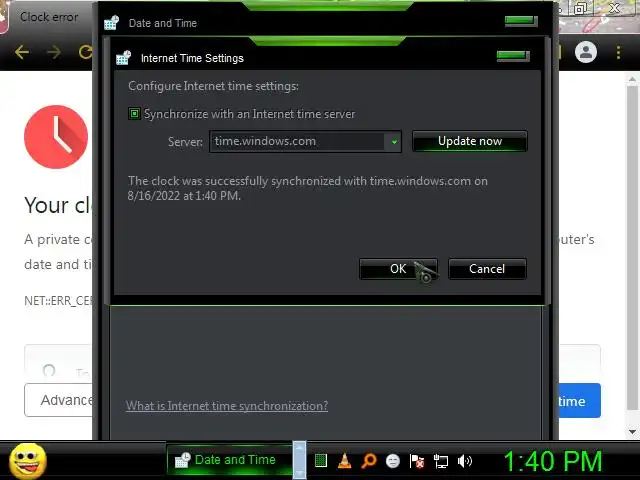Click the NET::ERR_CE error code text
The image size is (640, 480).
pos(58,301)
